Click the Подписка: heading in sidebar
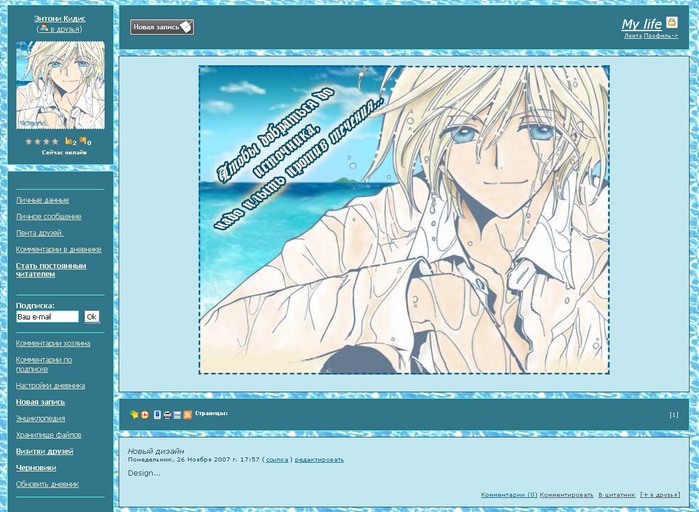 click(x=35, y=306)
